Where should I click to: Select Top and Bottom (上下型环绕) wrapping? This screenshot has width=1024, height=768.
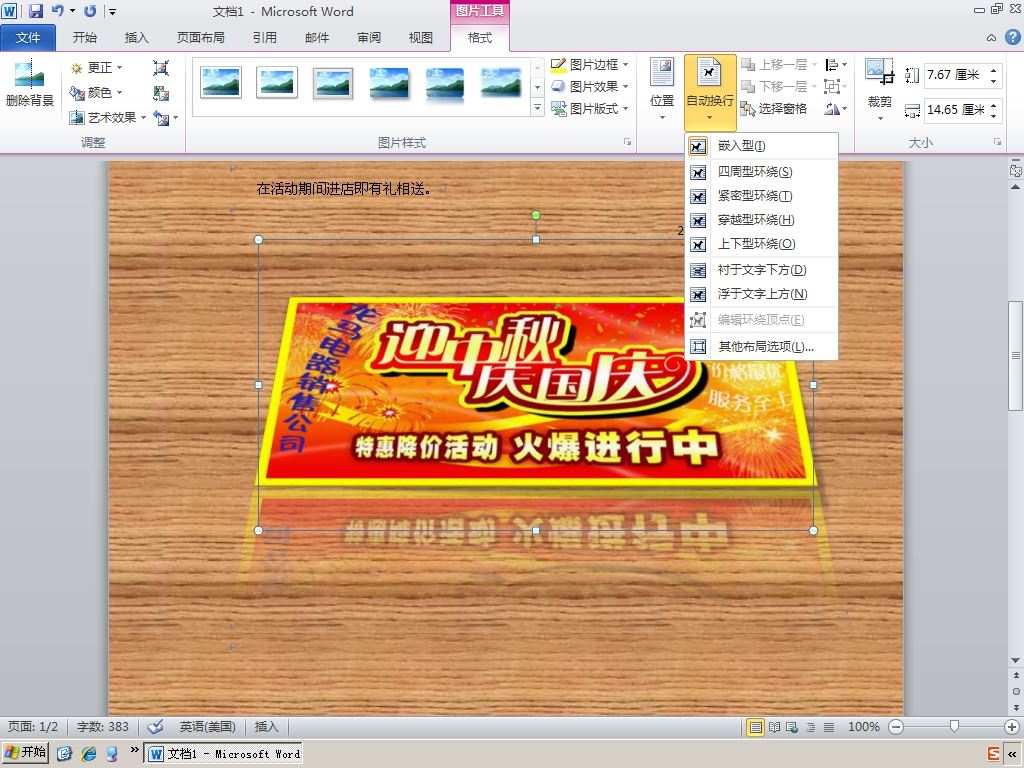tap(761, 244)
